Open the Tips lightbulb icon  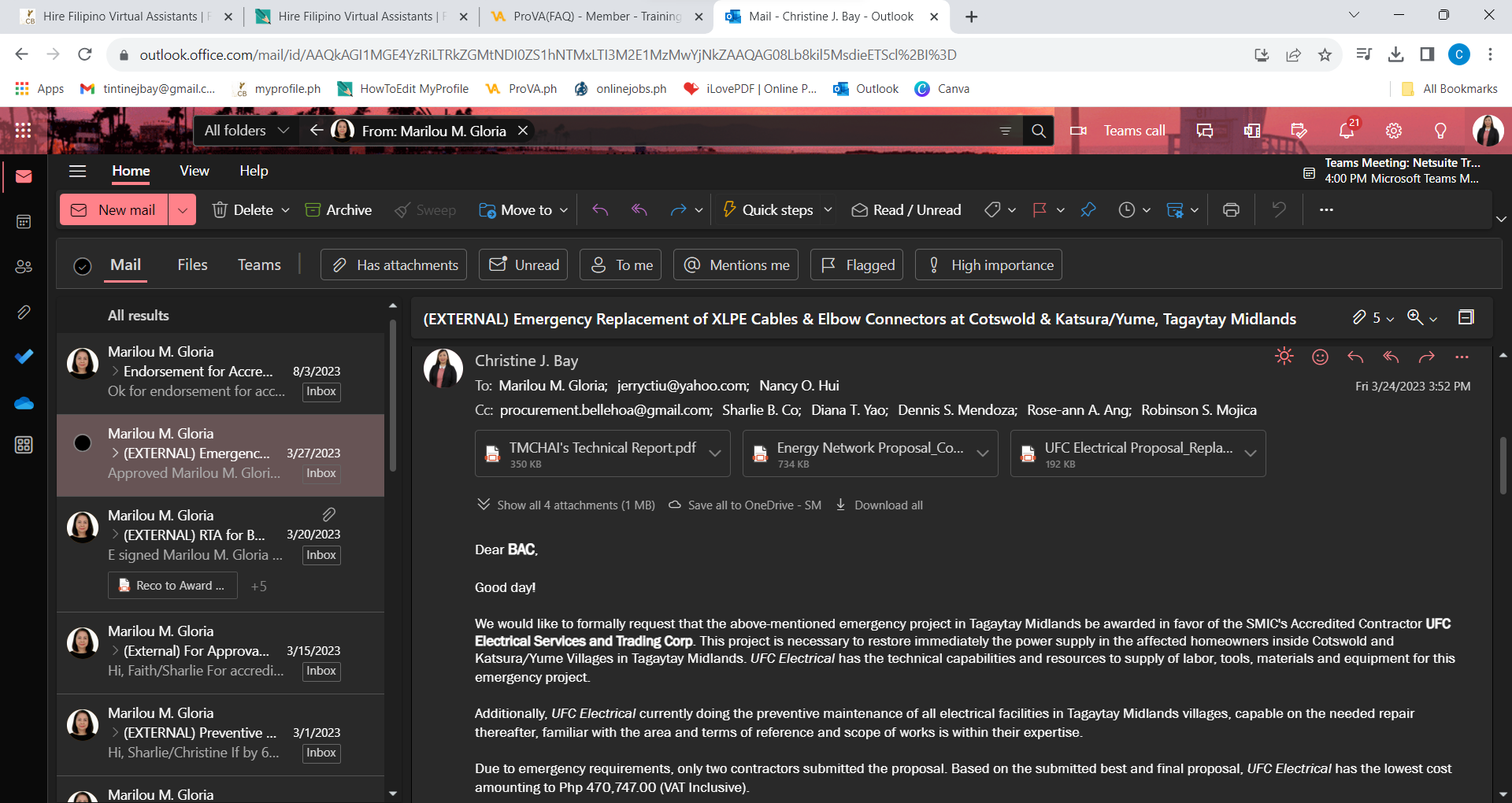click(1440, 131)
